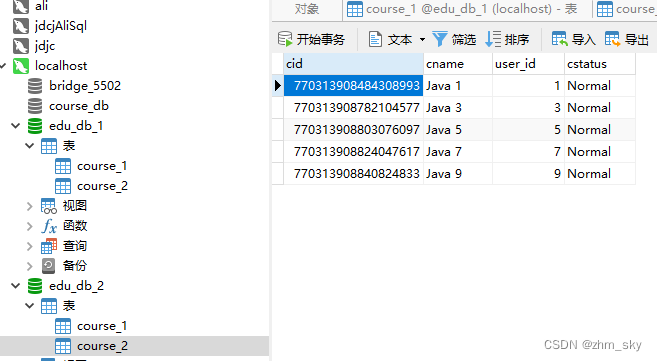
Task: Open the course_1 table under edu_db_2
Action: (x=102, y=326)
